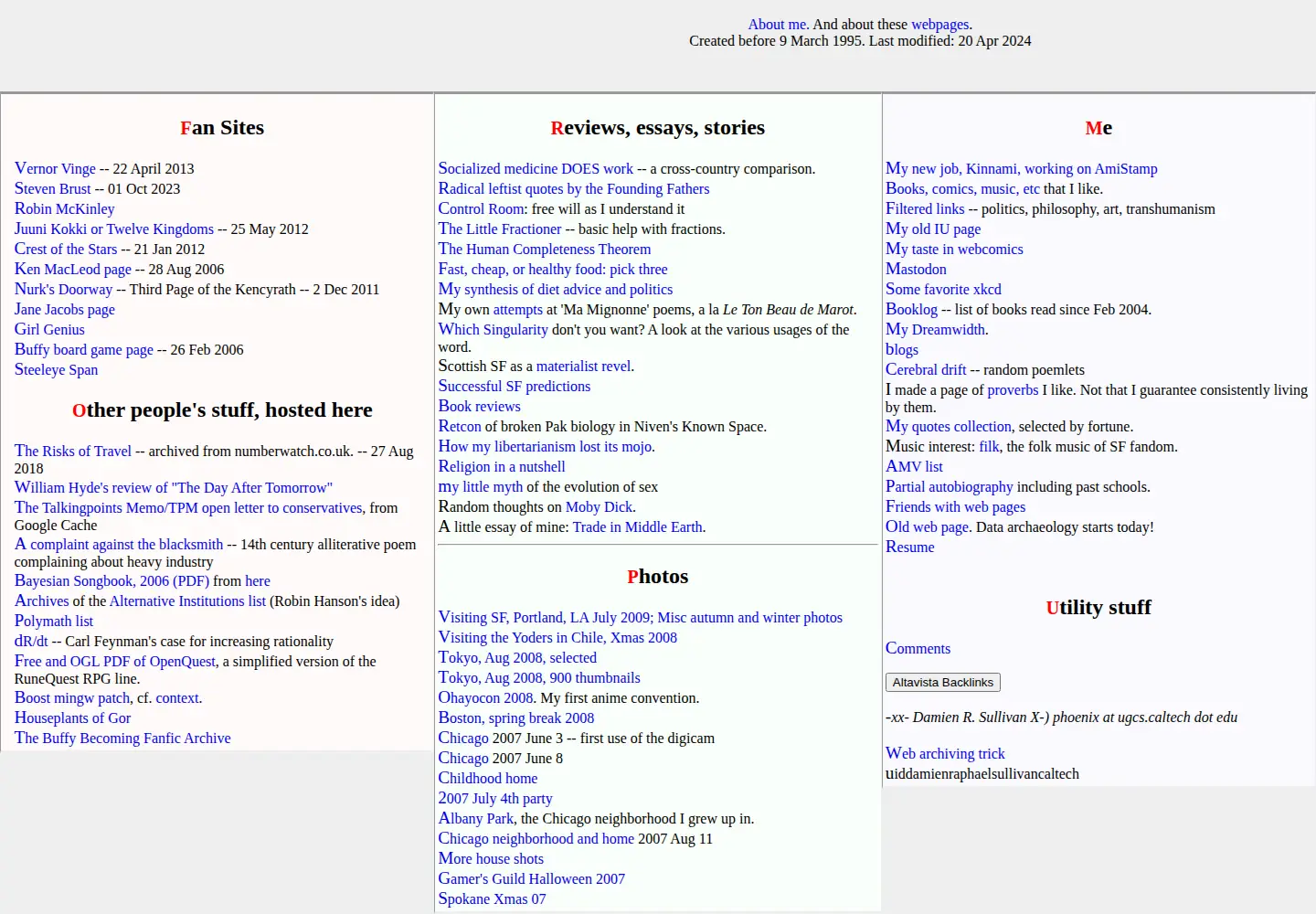Open the 'webpages' link at top

point(939,25)
